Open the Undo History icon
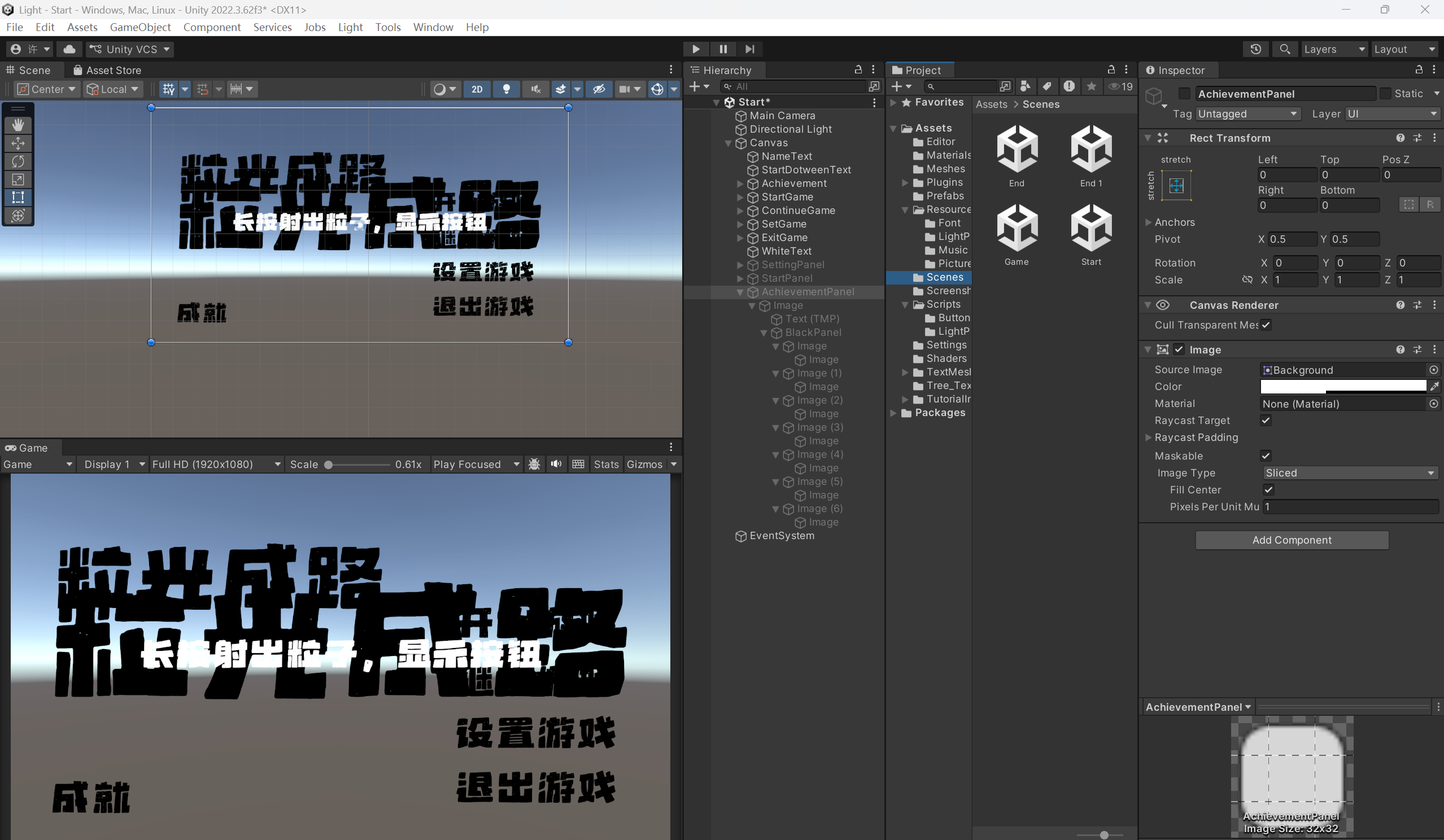The width and height of the screenshot is (1444, 840). pos(1255,49)
